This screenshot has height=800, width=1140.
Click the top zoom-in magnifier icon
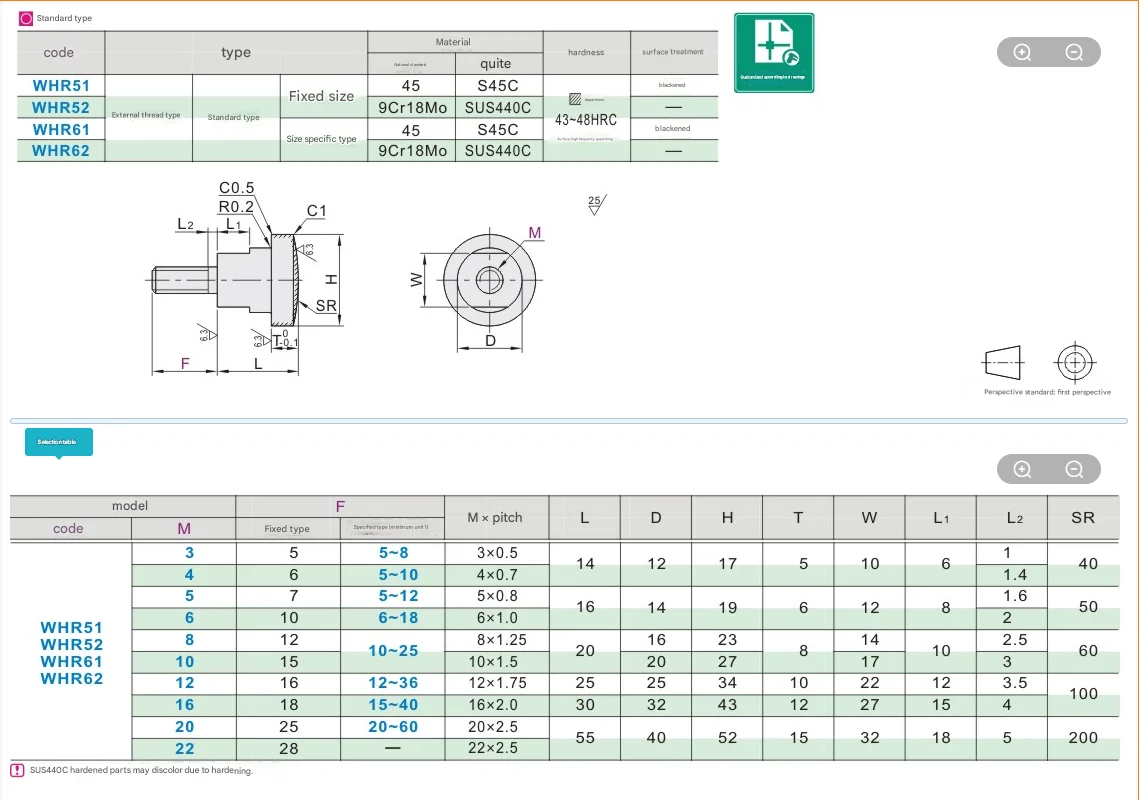click(x=1022, y=52)
